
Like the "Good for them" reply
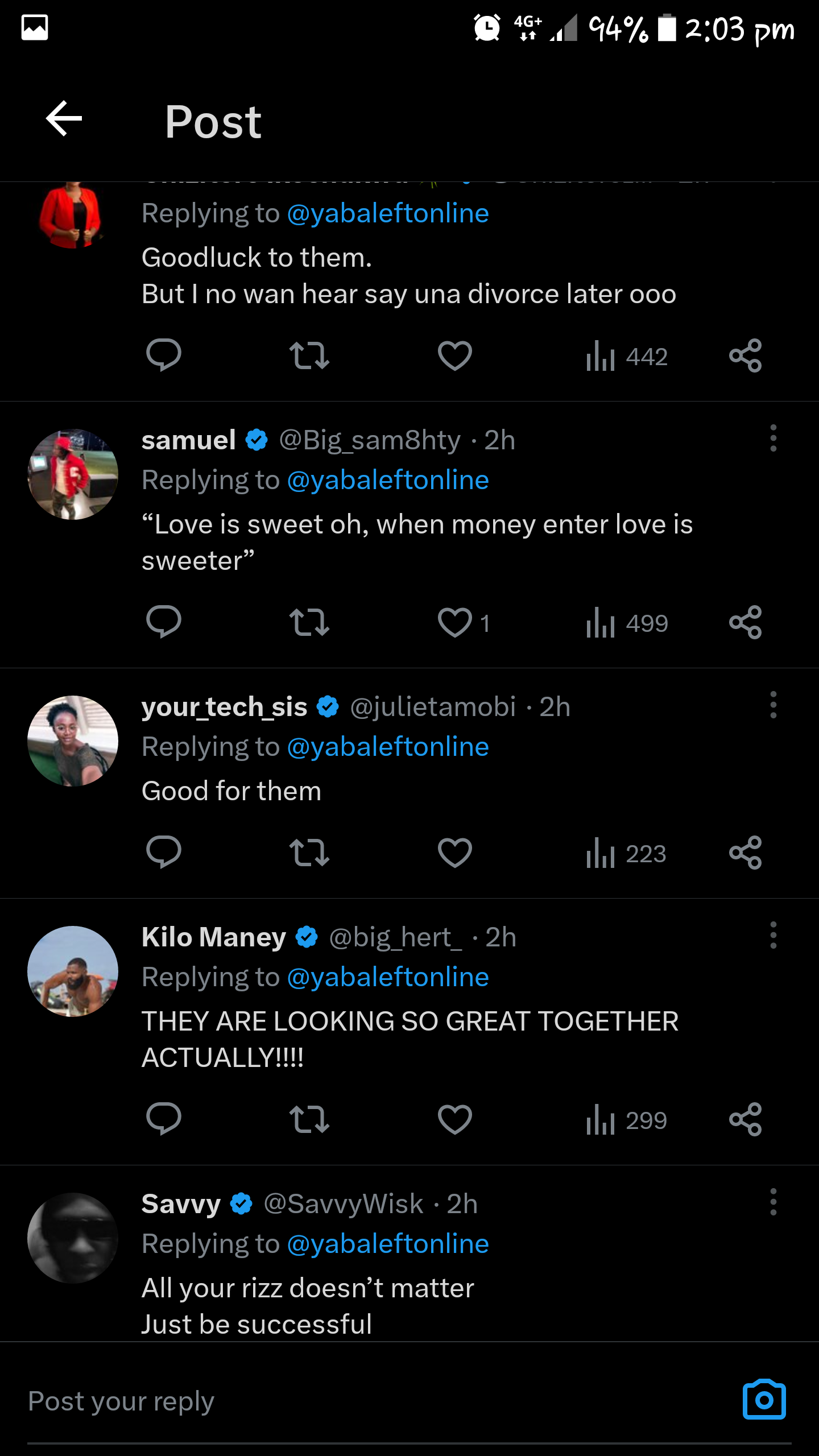(x=455, y=853)
